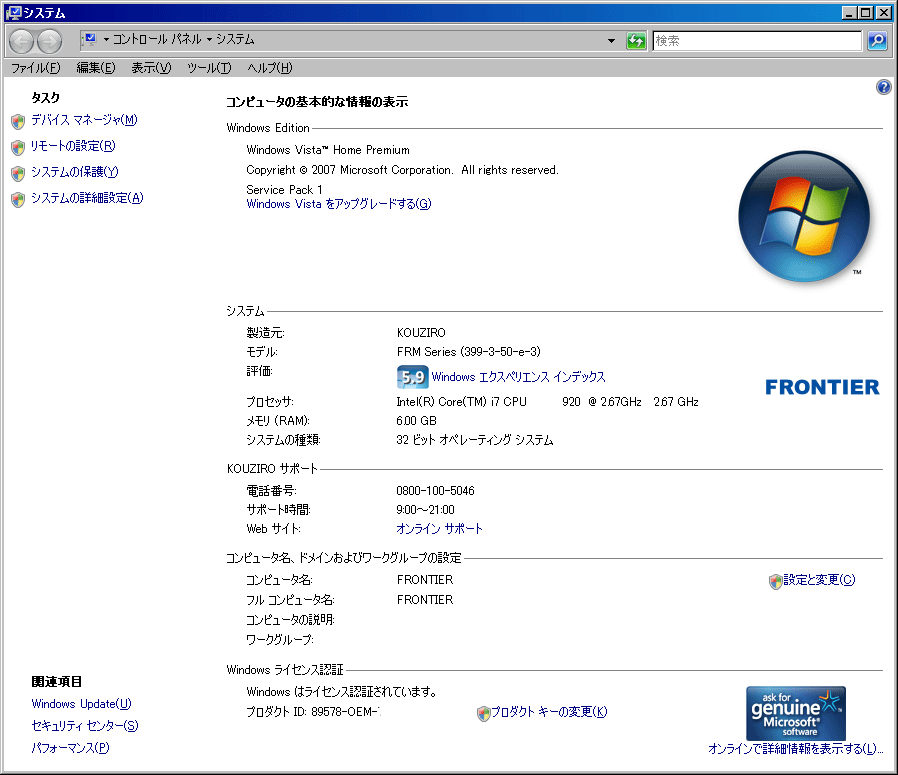Click the shield icon beside システムの保護

pyautogui.click(x=18, y=173)
